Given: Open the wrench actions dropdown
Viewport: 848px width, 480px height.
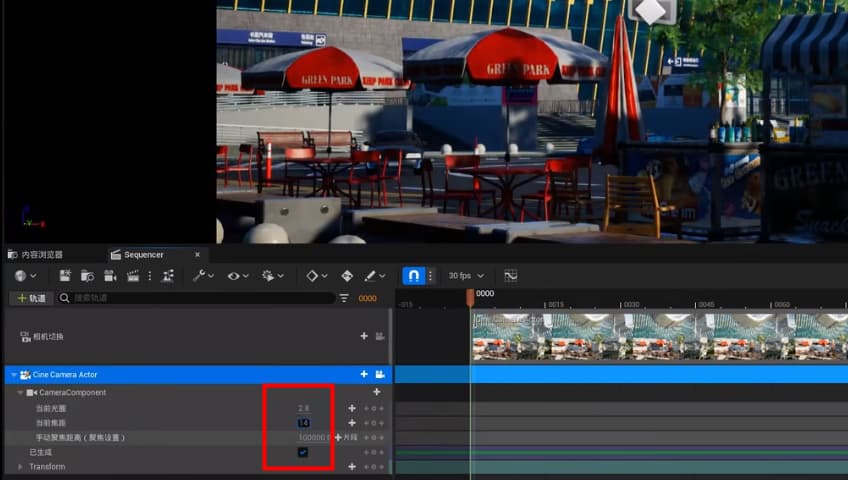Looking at the screenshot, I should click(x=202, y=275).
